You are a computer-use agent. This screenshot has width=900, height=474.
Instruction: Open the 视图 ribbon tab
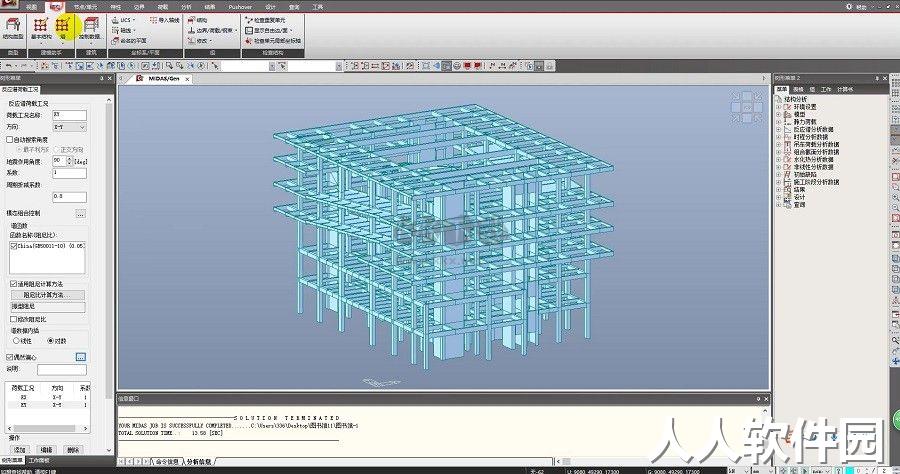(32, 7)
